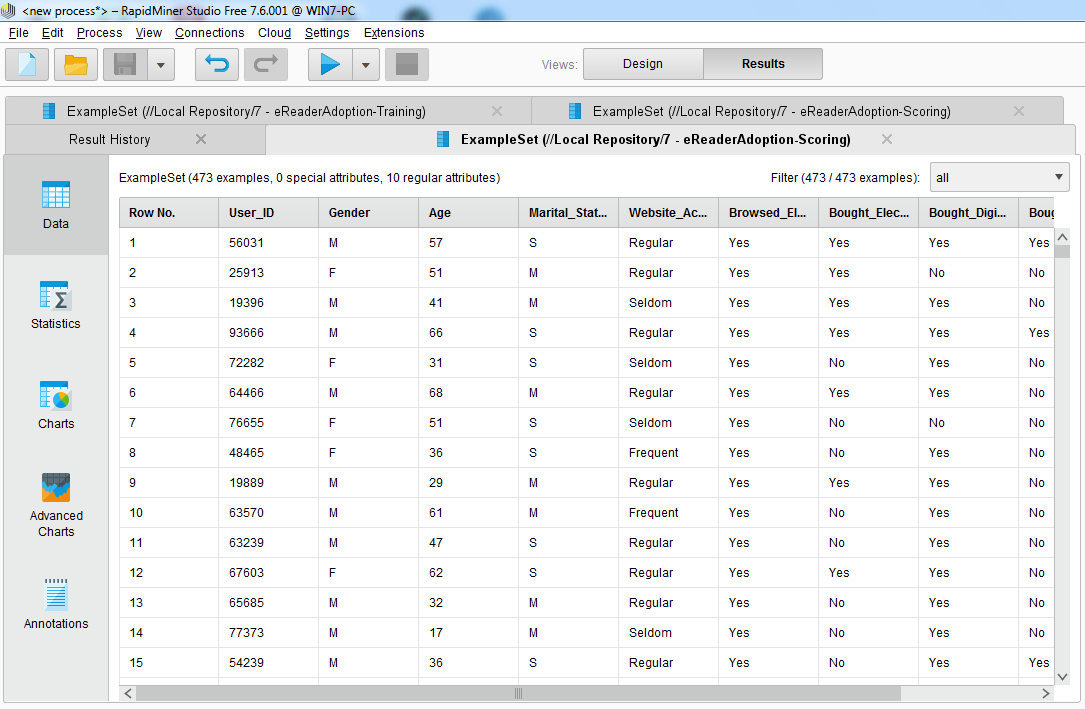
Task: Open the Advanced Charts view
Action: click(56, 505)
